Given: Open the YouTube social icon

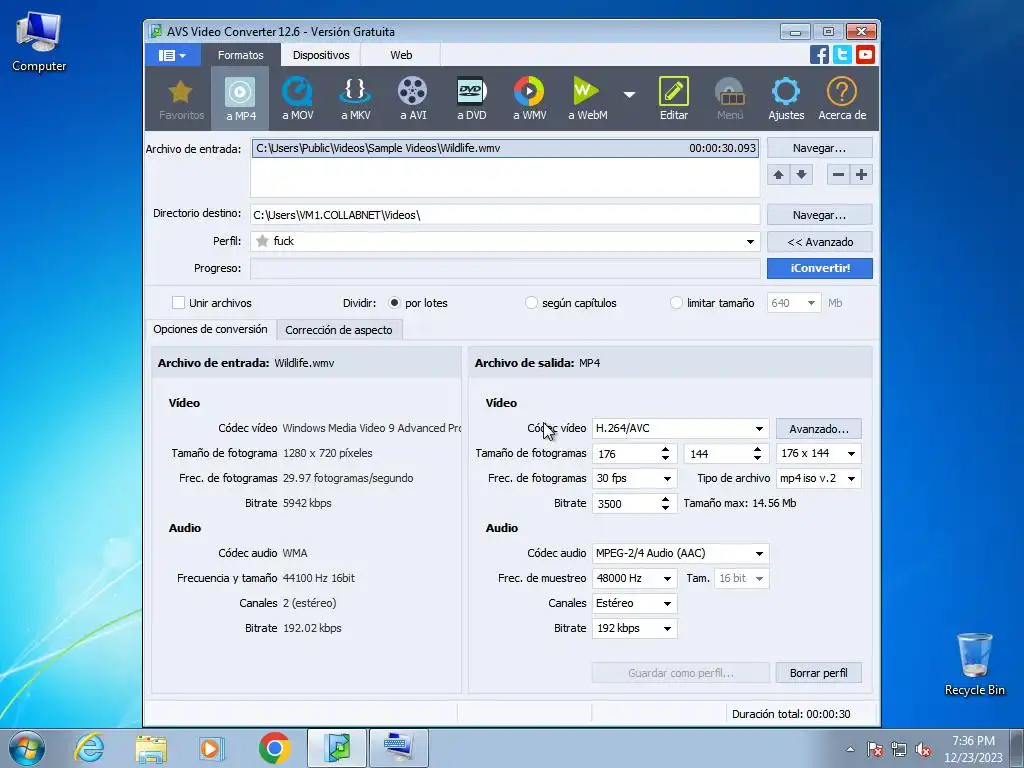Looking at the screenshot, I should pyautogui.click(x=865, y=55).
